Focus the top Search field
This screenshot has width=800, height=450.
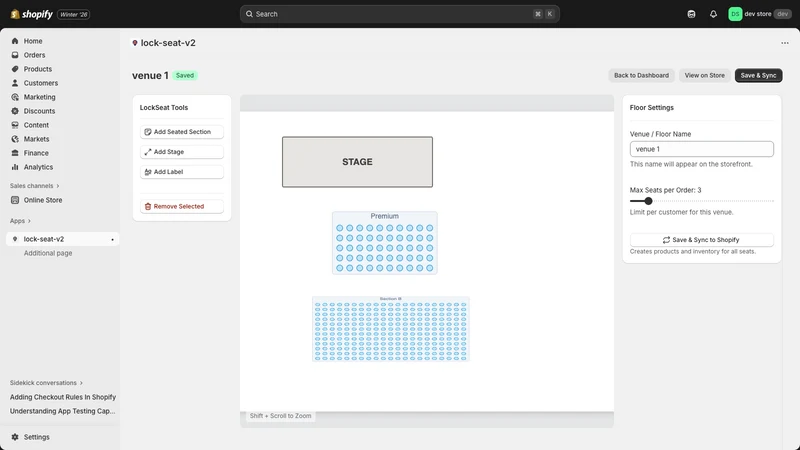[x=399, y=14]
